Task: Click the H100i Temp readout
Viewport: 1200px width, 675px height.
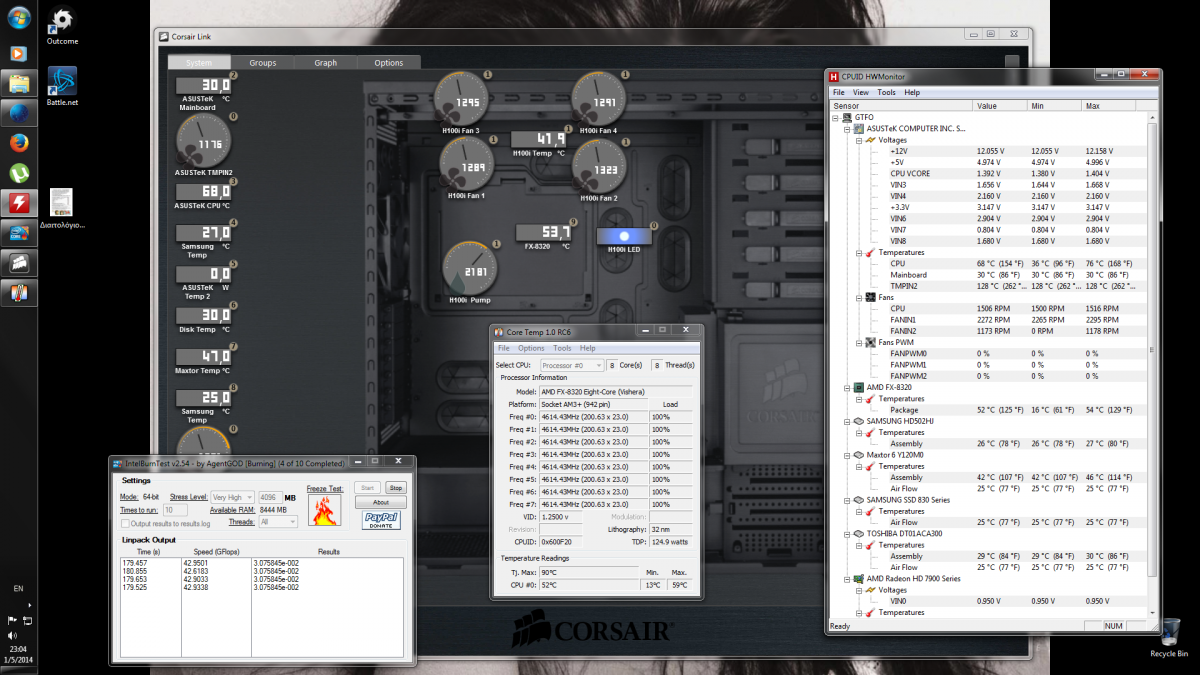Action: 540,139
